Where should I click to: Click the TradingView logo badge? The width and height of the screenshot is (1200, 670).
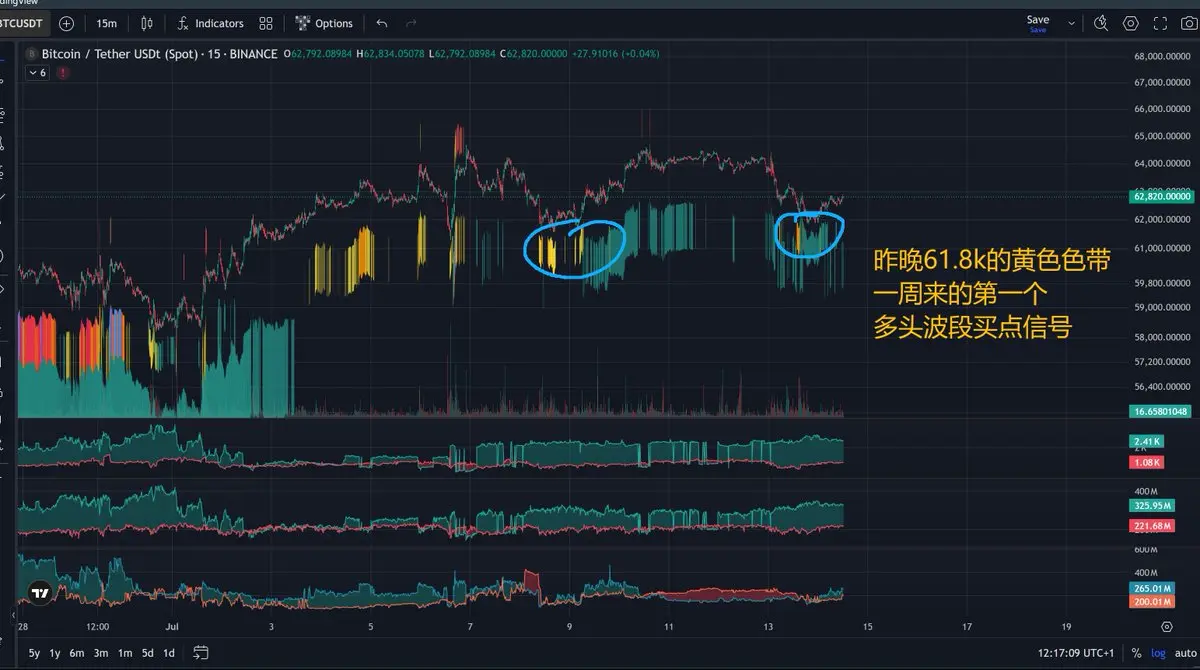point(39,593)
